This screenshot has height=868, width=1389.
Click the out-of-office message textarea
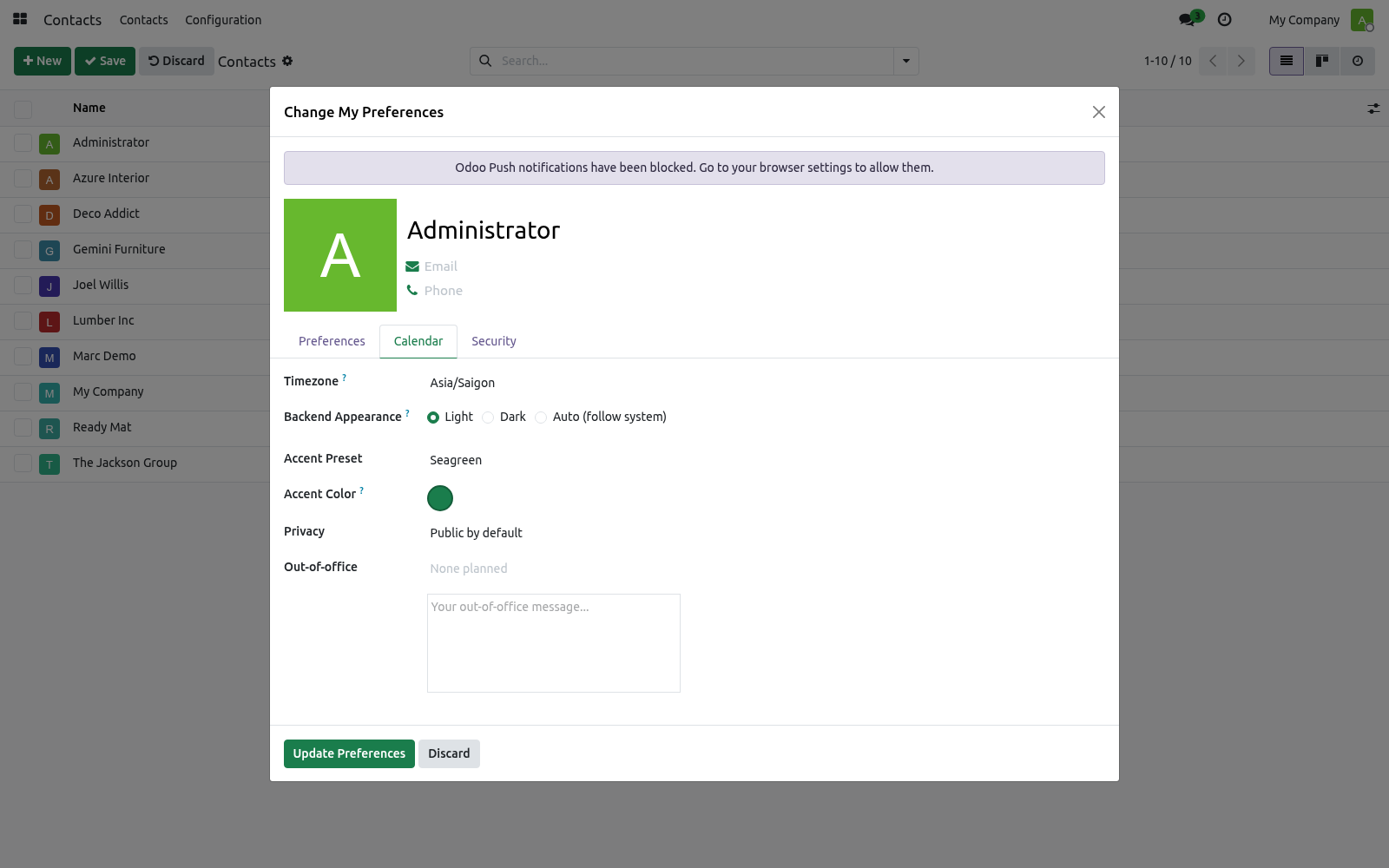pyautogui.click(x=554, y=643)
